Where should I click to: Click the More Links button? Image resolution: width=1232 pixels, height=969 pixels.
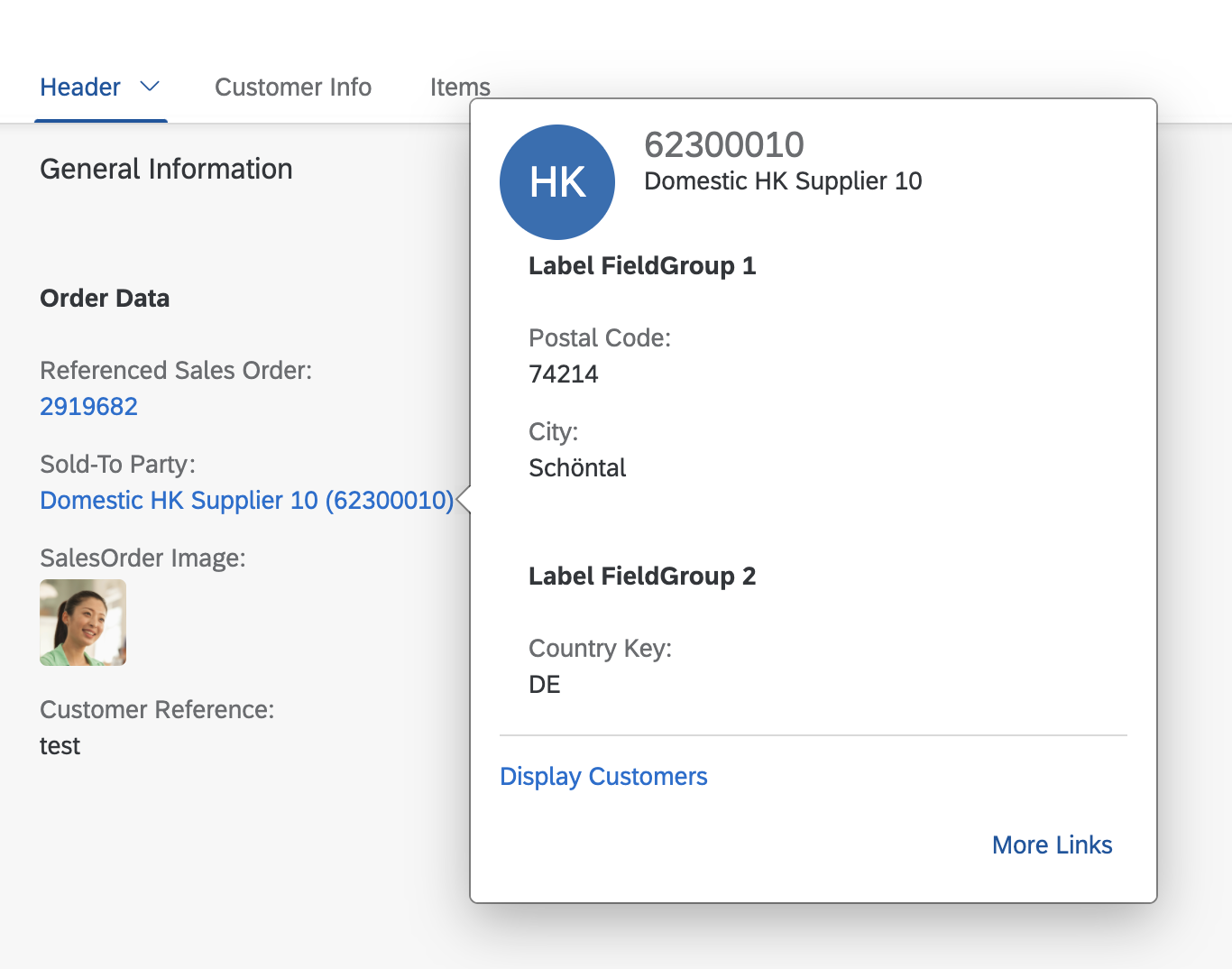[x=1052, y=844]
